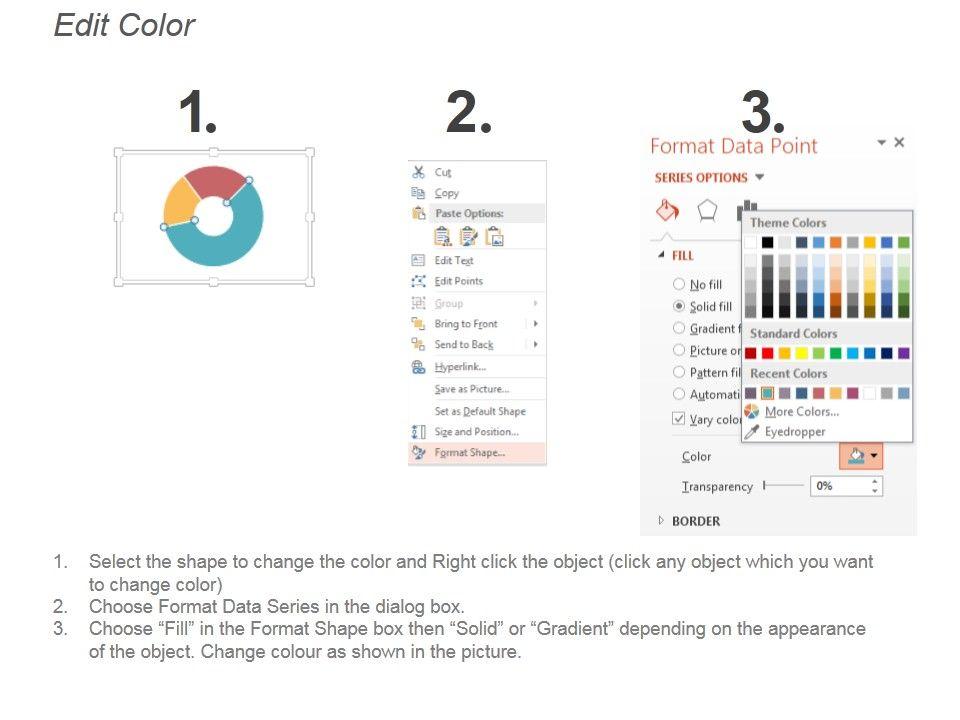The height and width of the screenshot is (720, 960).
Task: Click Hyperlink menu entry
Action: (460, 367)
